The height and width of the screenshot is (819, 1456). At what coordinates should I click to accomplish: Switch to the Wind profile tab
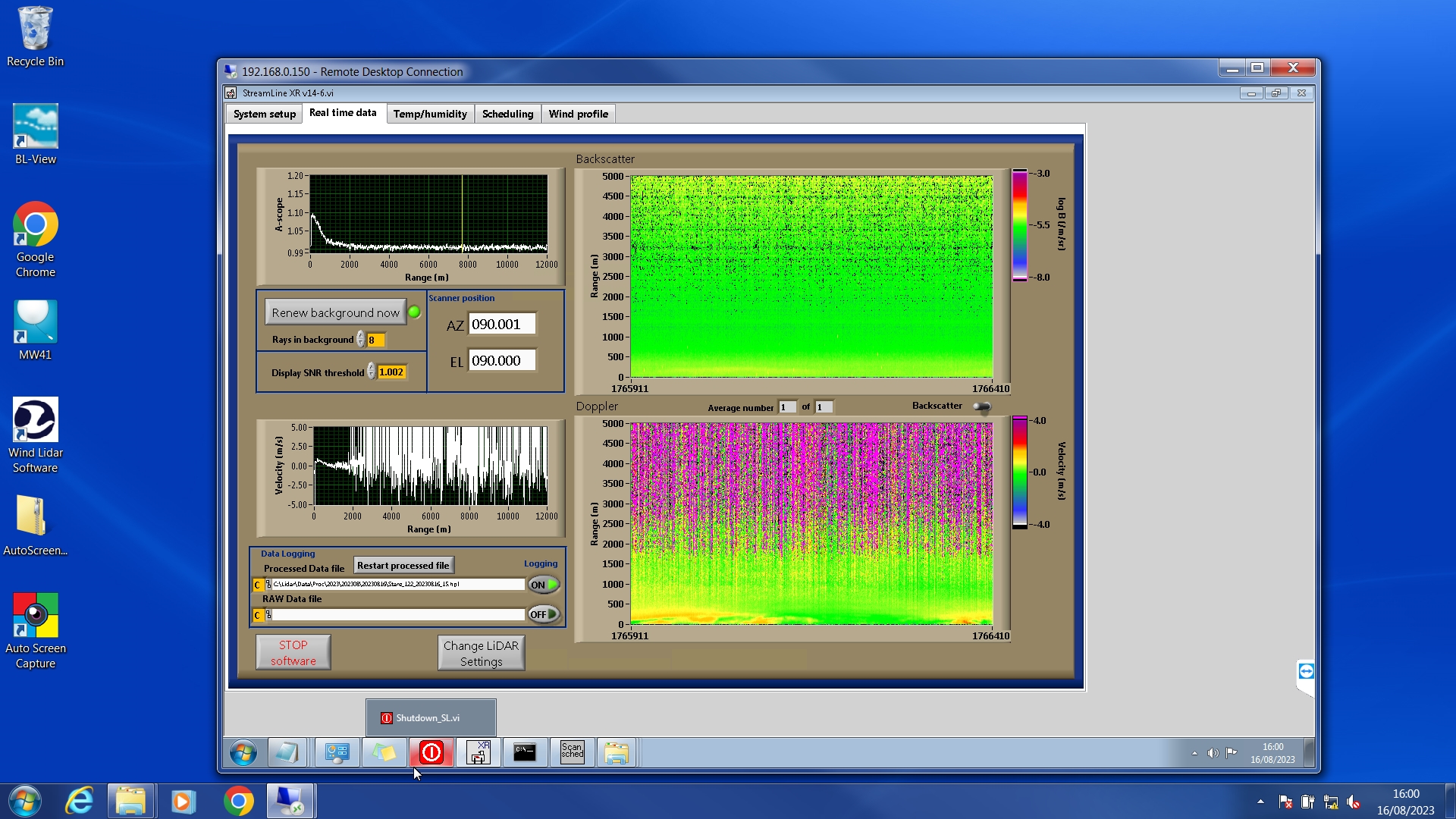tap(578, 114)
